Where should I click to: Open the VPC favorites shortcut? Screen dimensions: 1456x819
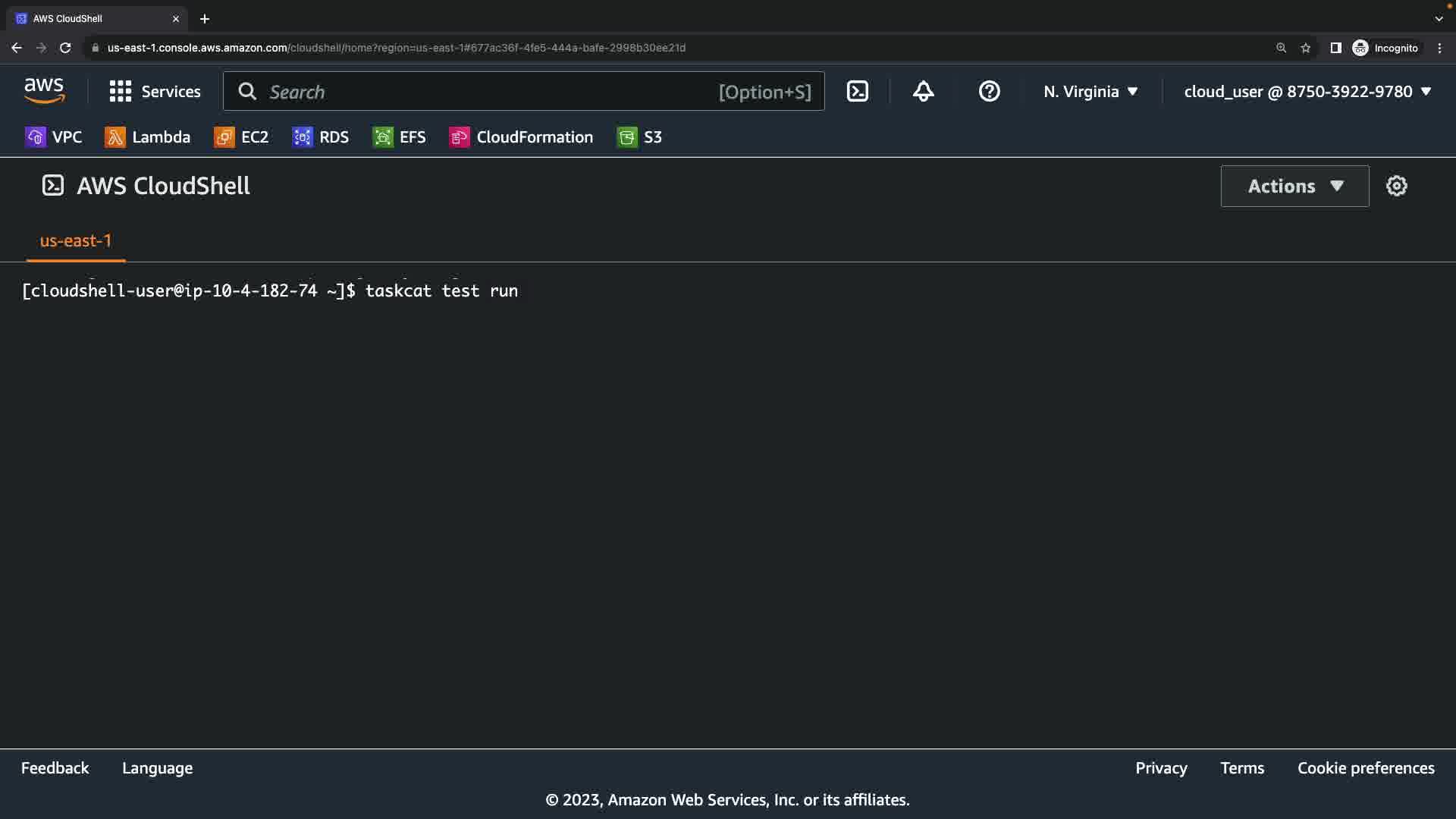tap(53, 137)
